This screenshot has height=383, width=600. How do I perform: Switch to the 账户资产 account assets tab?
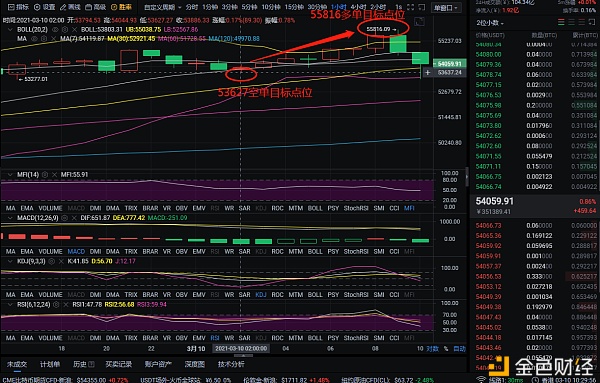pyautogui.click(x=158, y=364)
